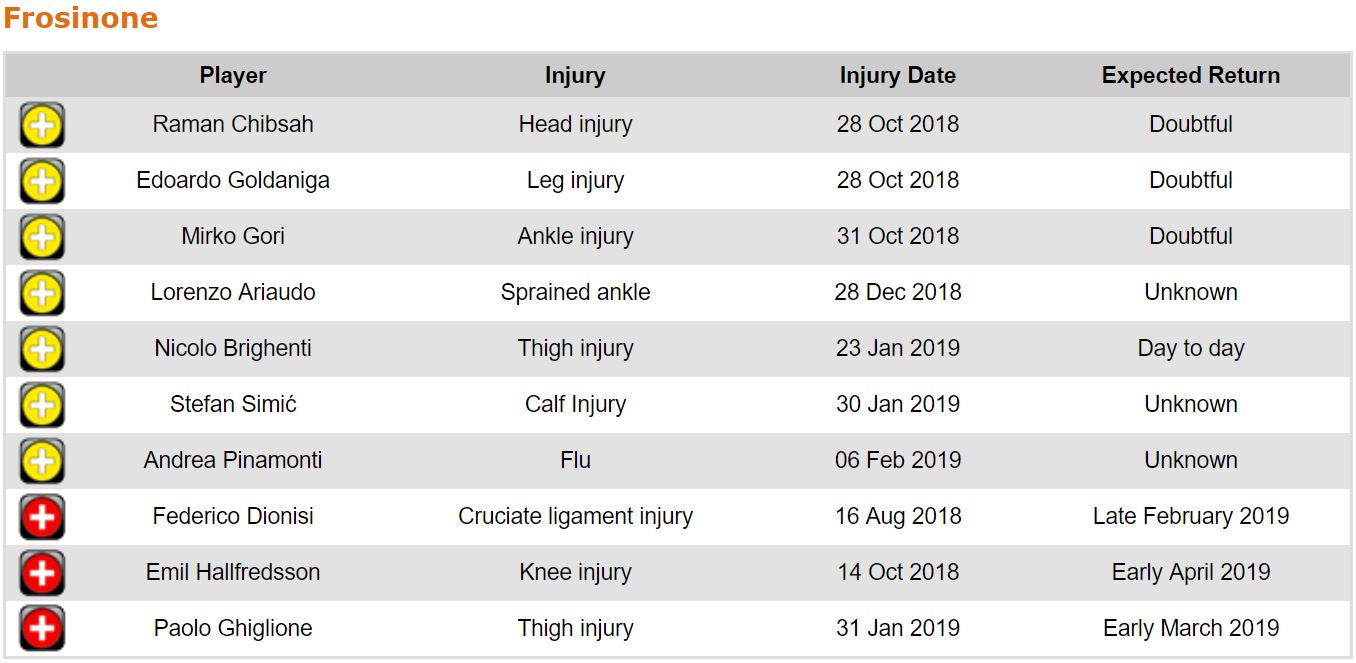Click yellow cross icon beside Mirko Gori
This screenshot has height=663, width=1356.
click(x=42, y=237)
